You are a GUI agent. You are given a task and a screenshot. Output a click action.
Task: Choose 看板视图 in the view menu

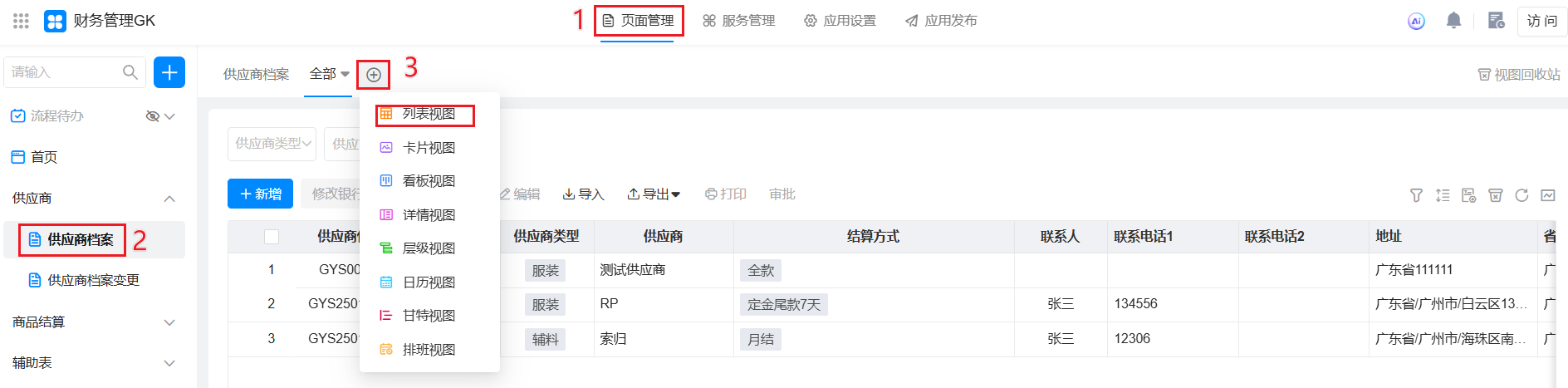tap(428, 181)
